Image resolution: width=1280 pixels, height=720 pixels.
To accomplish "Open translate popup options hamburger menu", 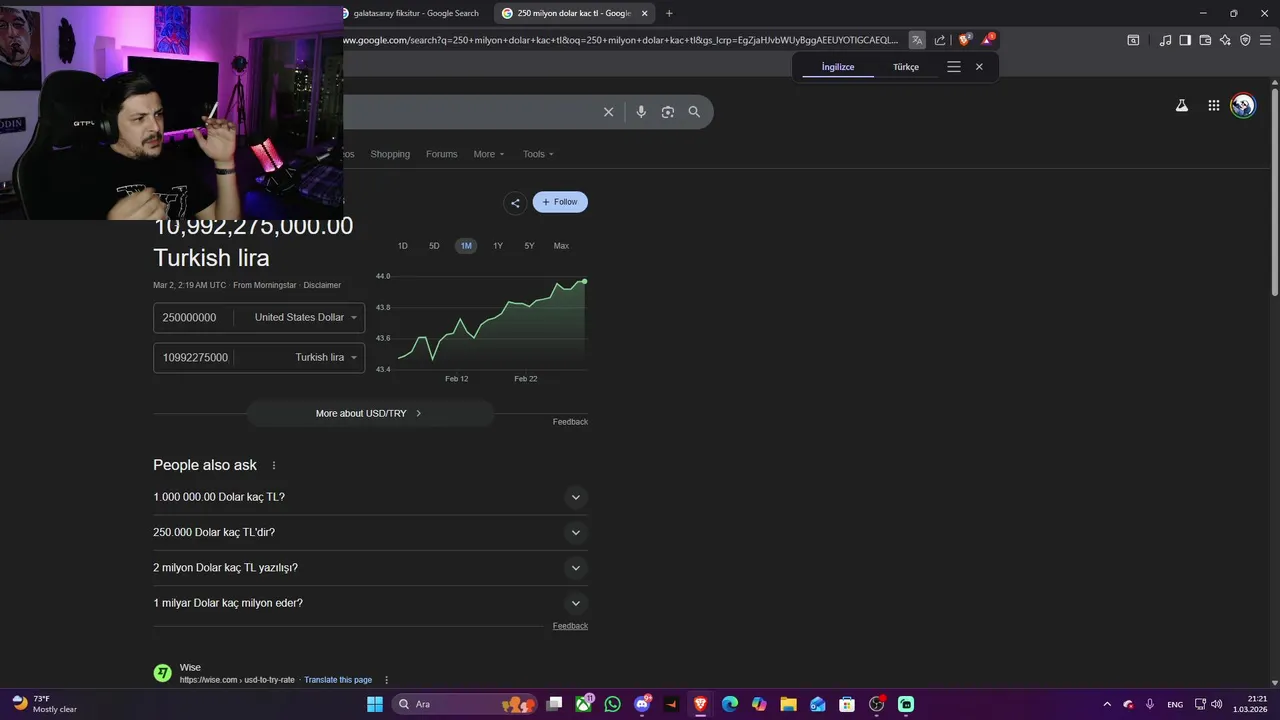I will [x=954, y=67].
